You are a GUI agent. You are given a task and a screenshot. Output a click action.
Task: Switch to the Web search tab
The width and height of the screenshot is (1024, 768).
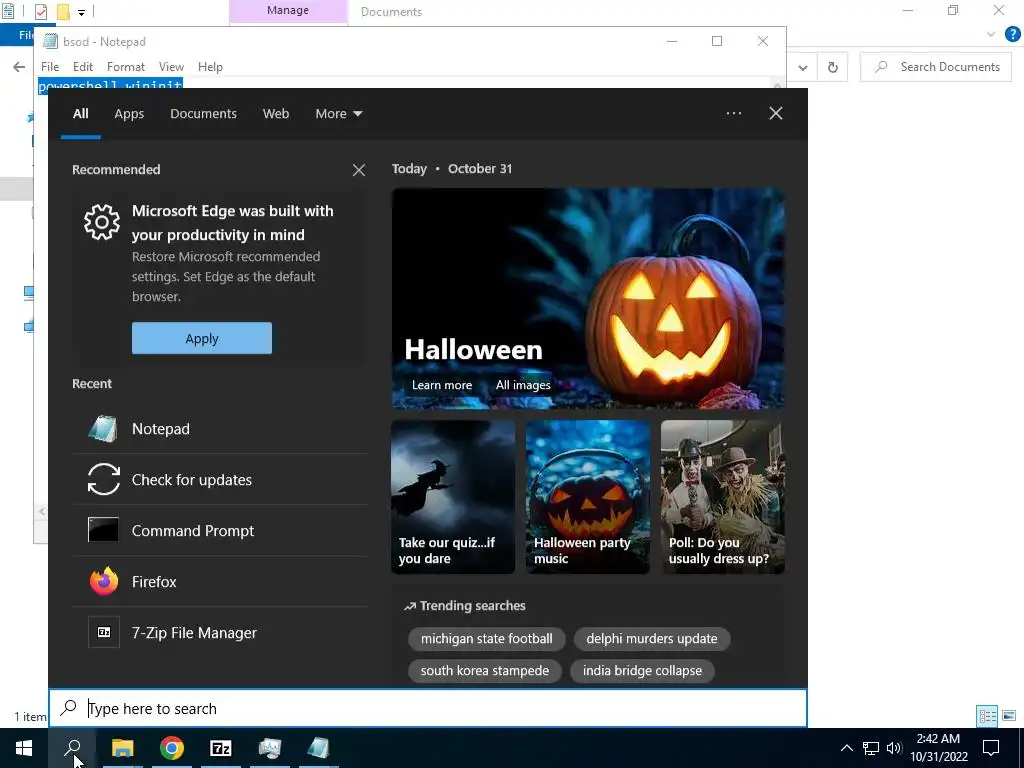[276, 114]
